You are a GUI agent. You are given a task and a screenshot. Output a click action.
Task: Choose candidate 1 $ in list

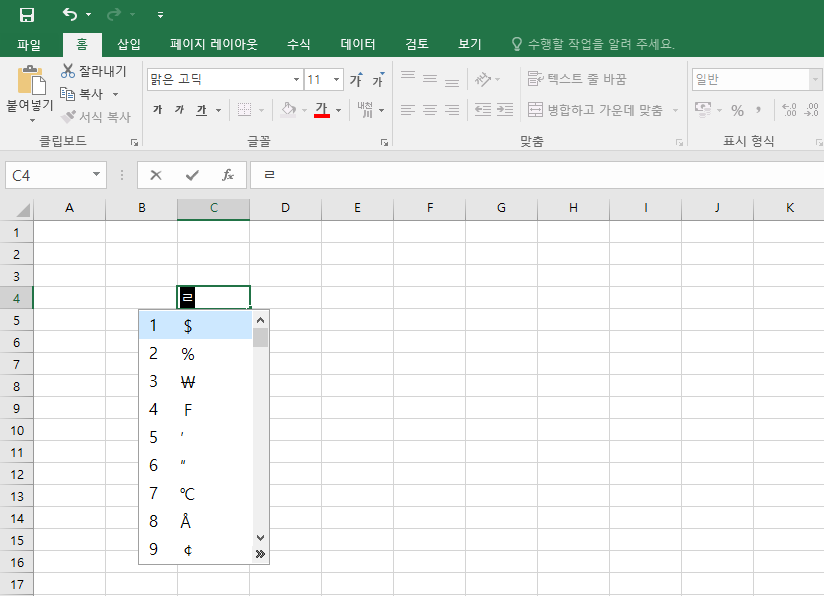pos(195,326)
